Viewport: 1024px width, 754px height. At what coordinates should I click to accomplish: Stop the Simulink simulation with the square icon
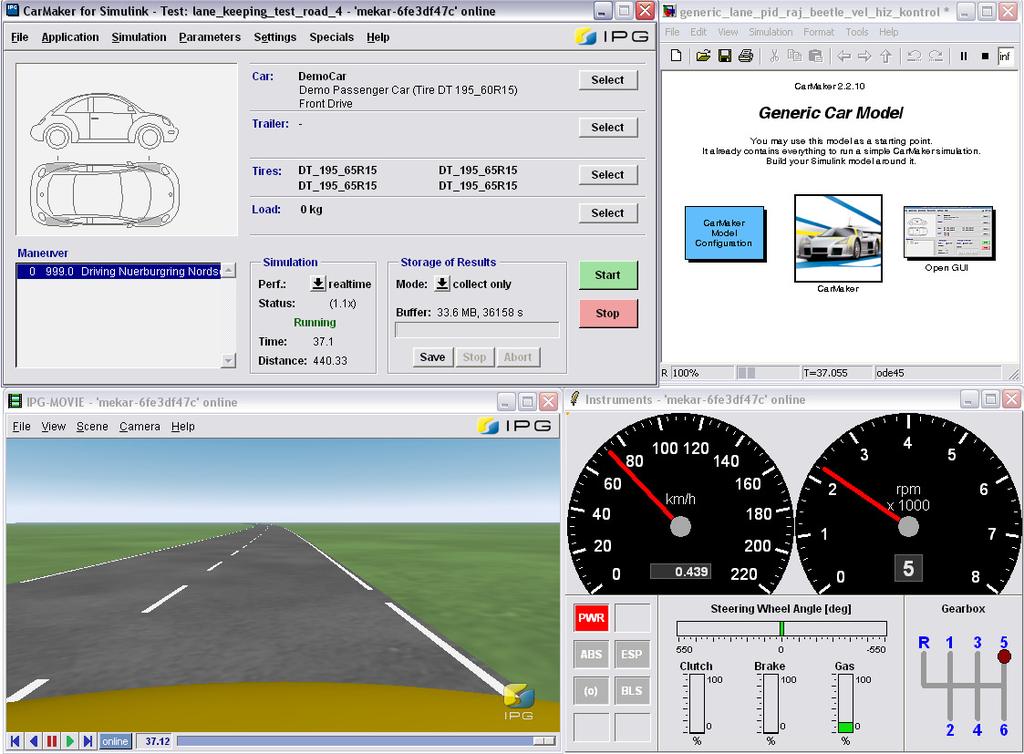click(985, 56)
